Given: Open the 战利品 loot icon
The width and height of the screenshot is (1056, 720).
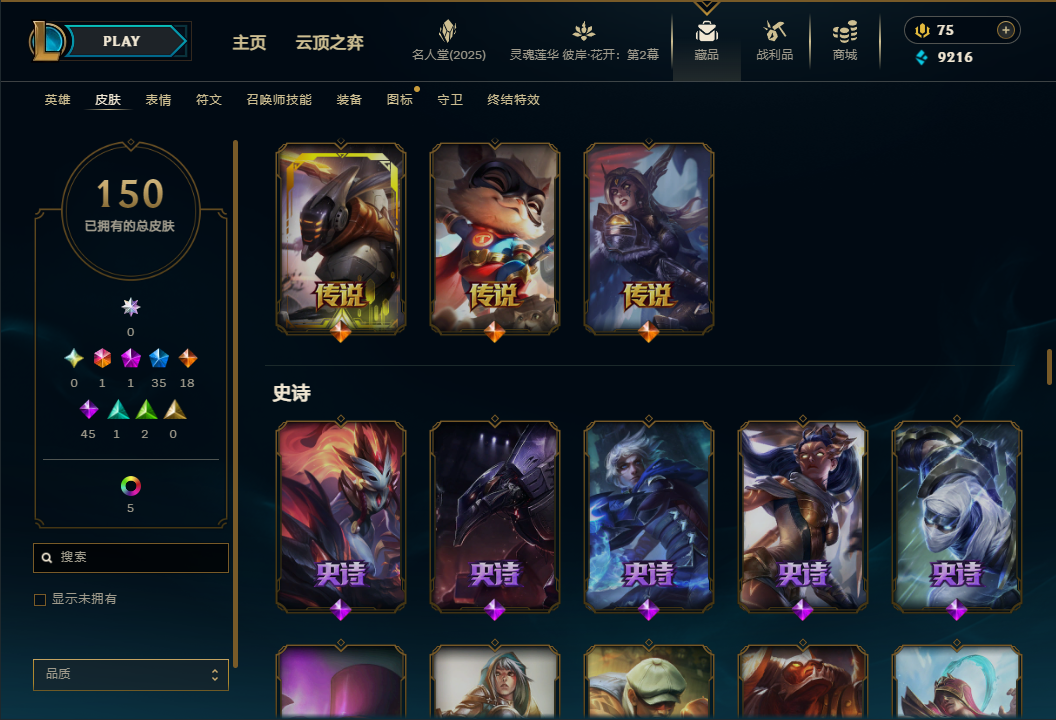Looking at the screenshot, I should click(774, 31).
